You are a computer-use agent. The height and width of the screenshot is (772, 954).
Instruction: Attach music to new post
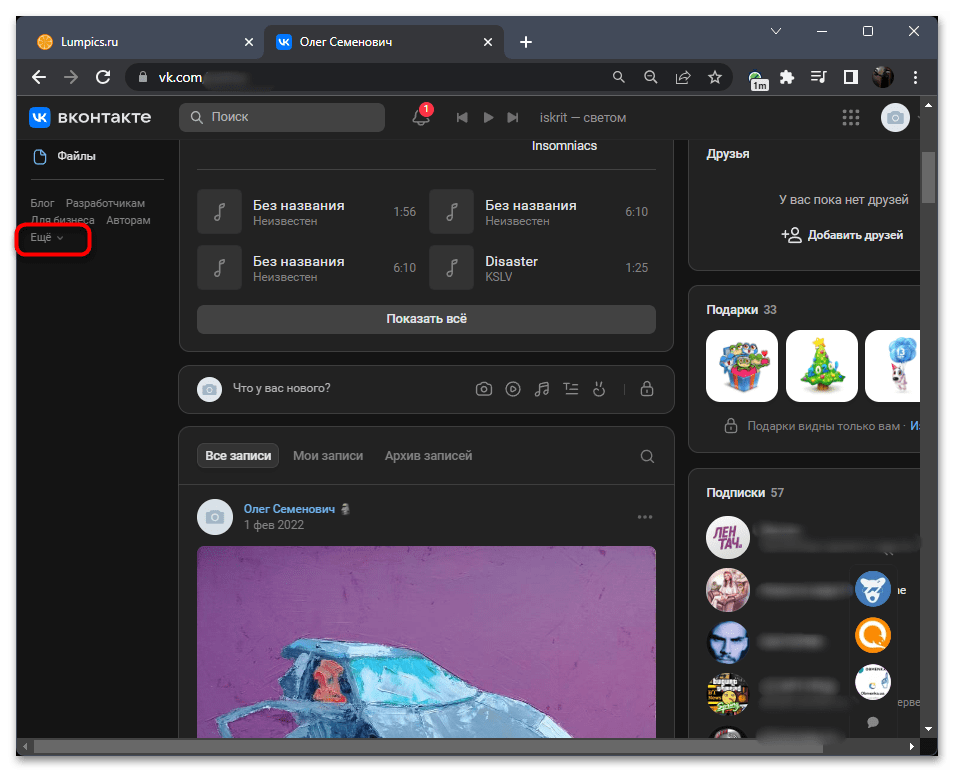click(x=541, y=389)
